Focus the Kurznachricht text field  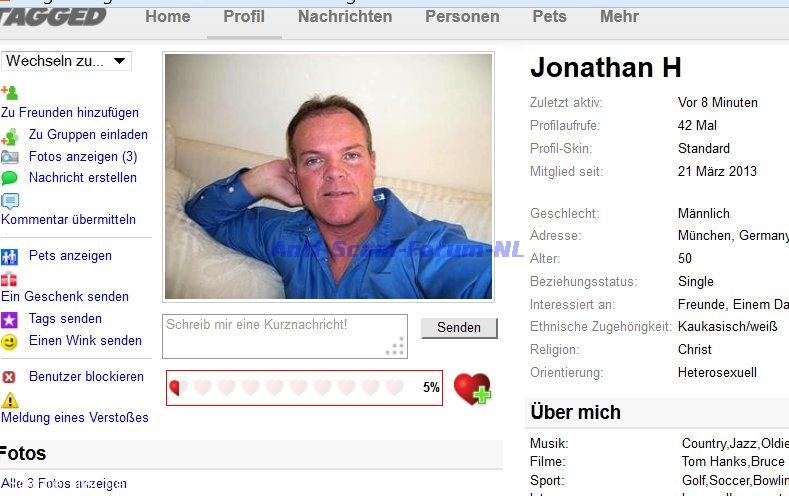click(285, 336)
